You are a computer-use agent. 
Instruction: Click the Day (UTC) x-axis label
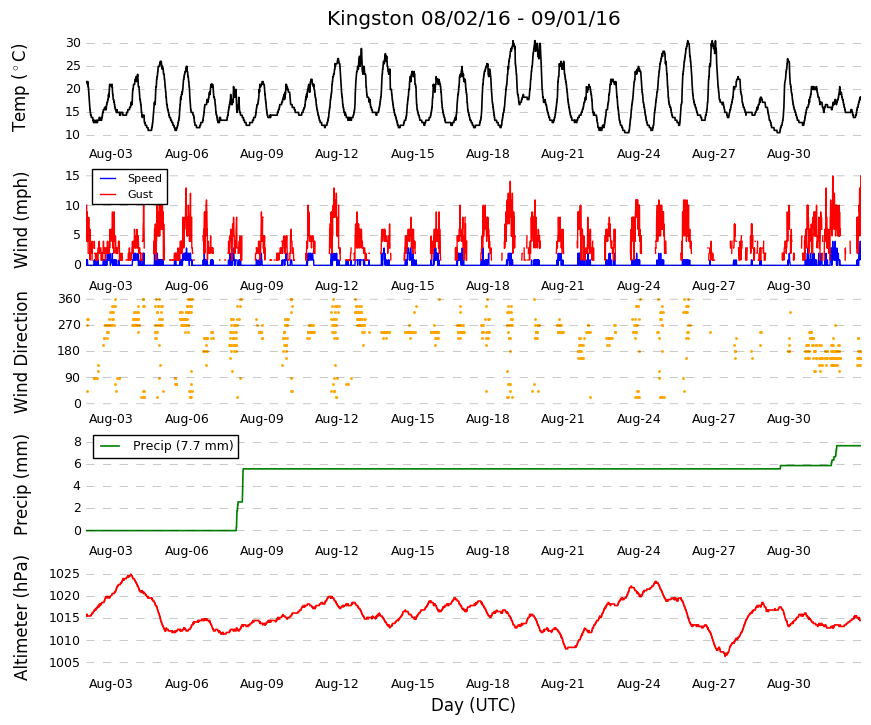click(473, 705)
